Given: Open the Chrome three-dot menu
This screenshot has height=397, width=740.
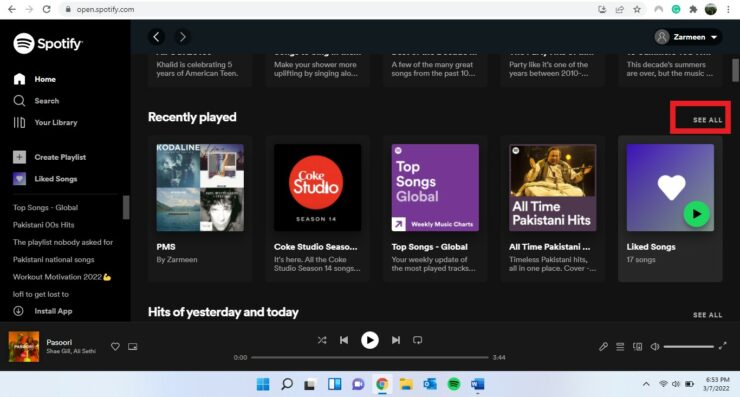Looking at the screenshot, I should 729,9.
